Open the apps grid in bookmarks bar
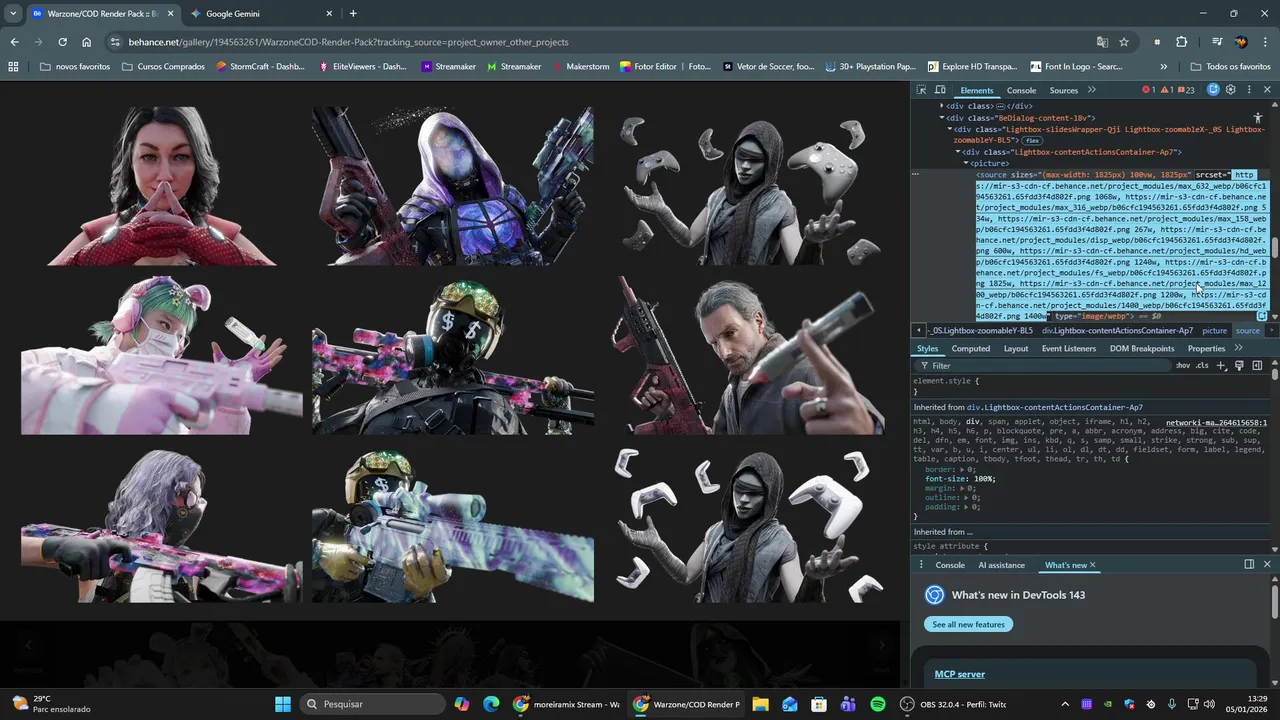Image resolution: width=1280 pixels, height=720 pixels. click(13, 67)
